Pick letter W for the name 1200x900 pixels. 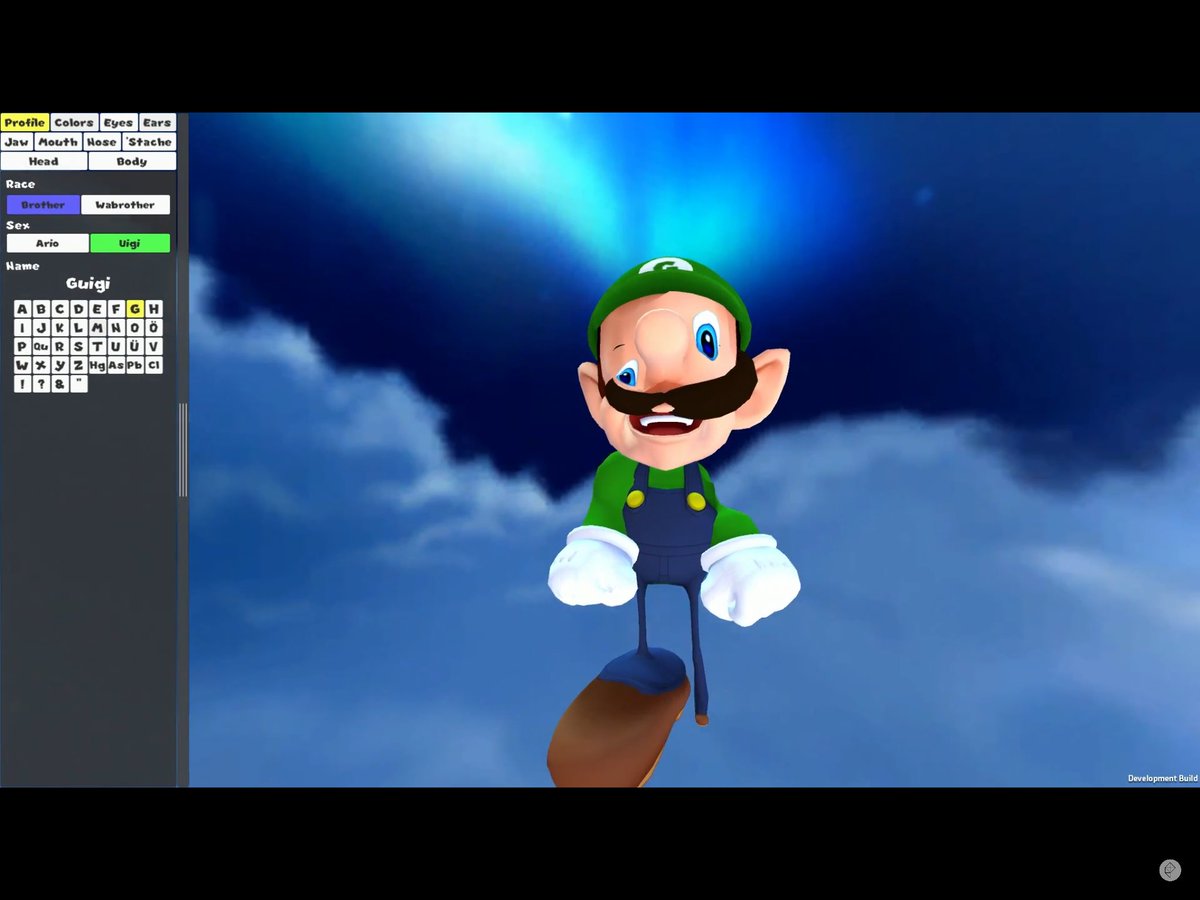(x=22, y=366)
